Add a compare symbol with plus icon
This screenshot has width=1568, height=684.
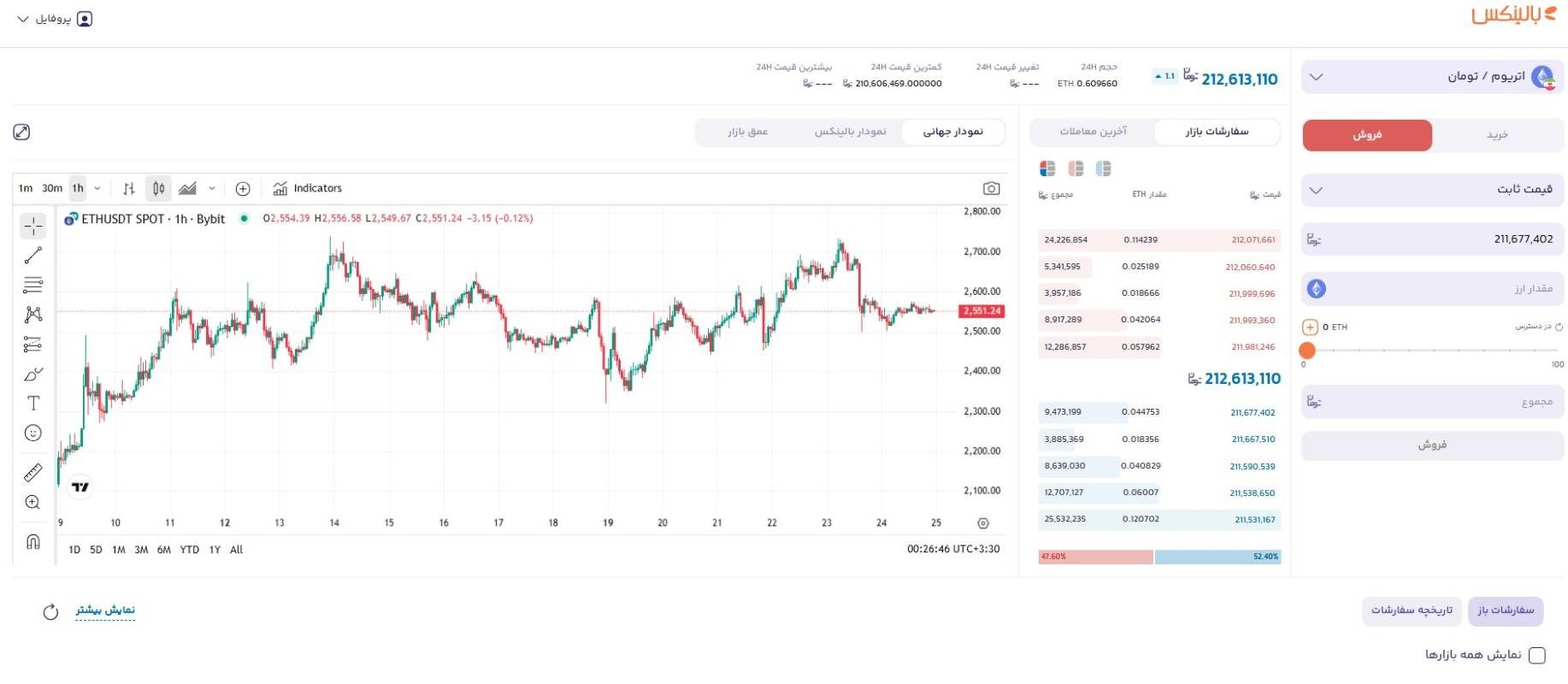click(243, 188)
